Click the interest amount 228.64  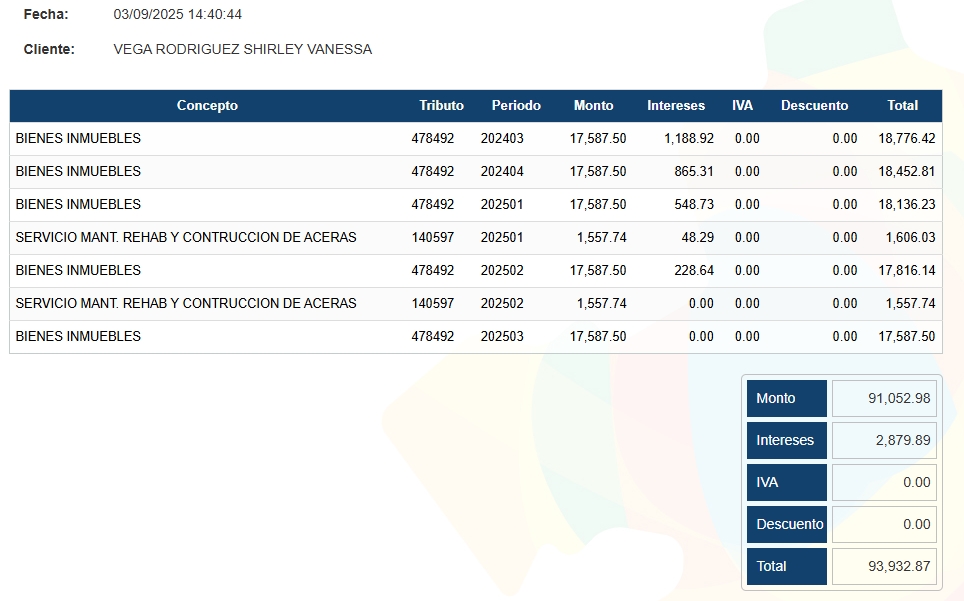(694, 270)
